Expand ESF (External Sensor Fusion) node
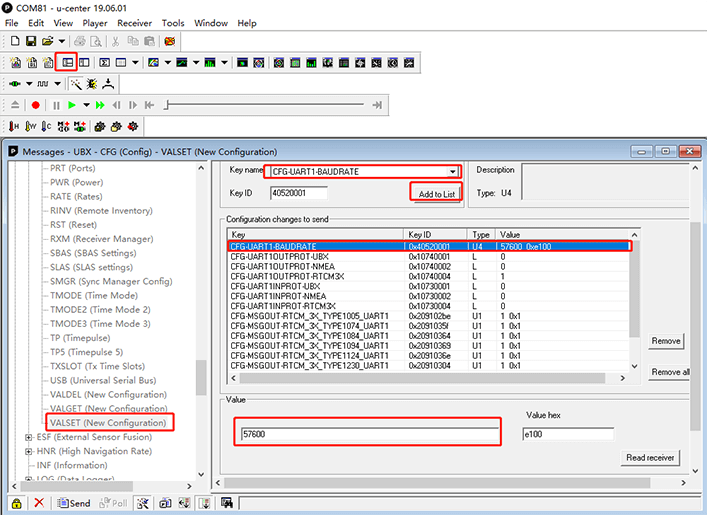The height and width of the screenshot is (515, 707). click(x=28, y=437)
